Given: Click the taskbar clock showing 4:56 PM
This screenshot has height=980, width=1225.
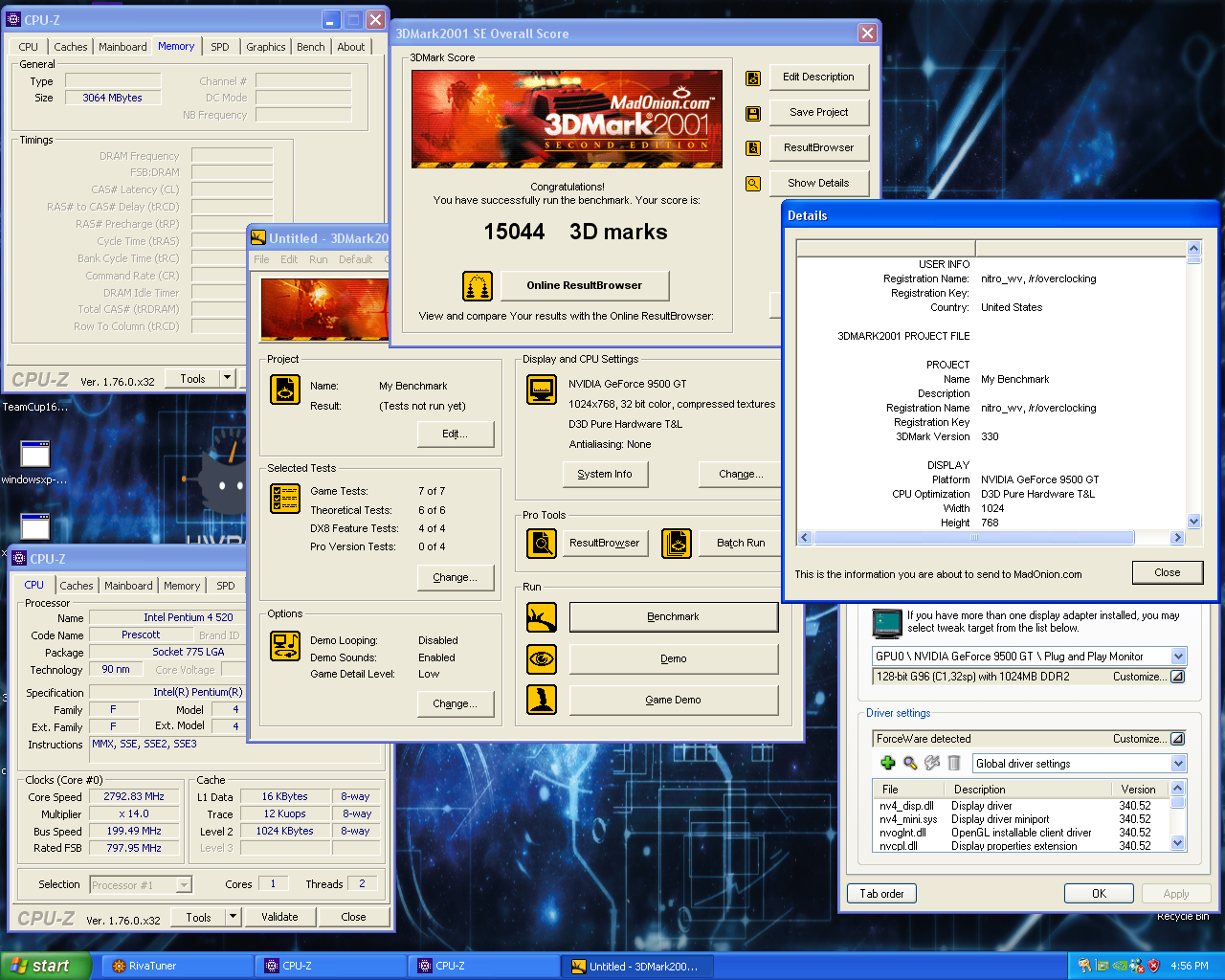Looking at the screenshot, I should click(x=1190, y=966).
